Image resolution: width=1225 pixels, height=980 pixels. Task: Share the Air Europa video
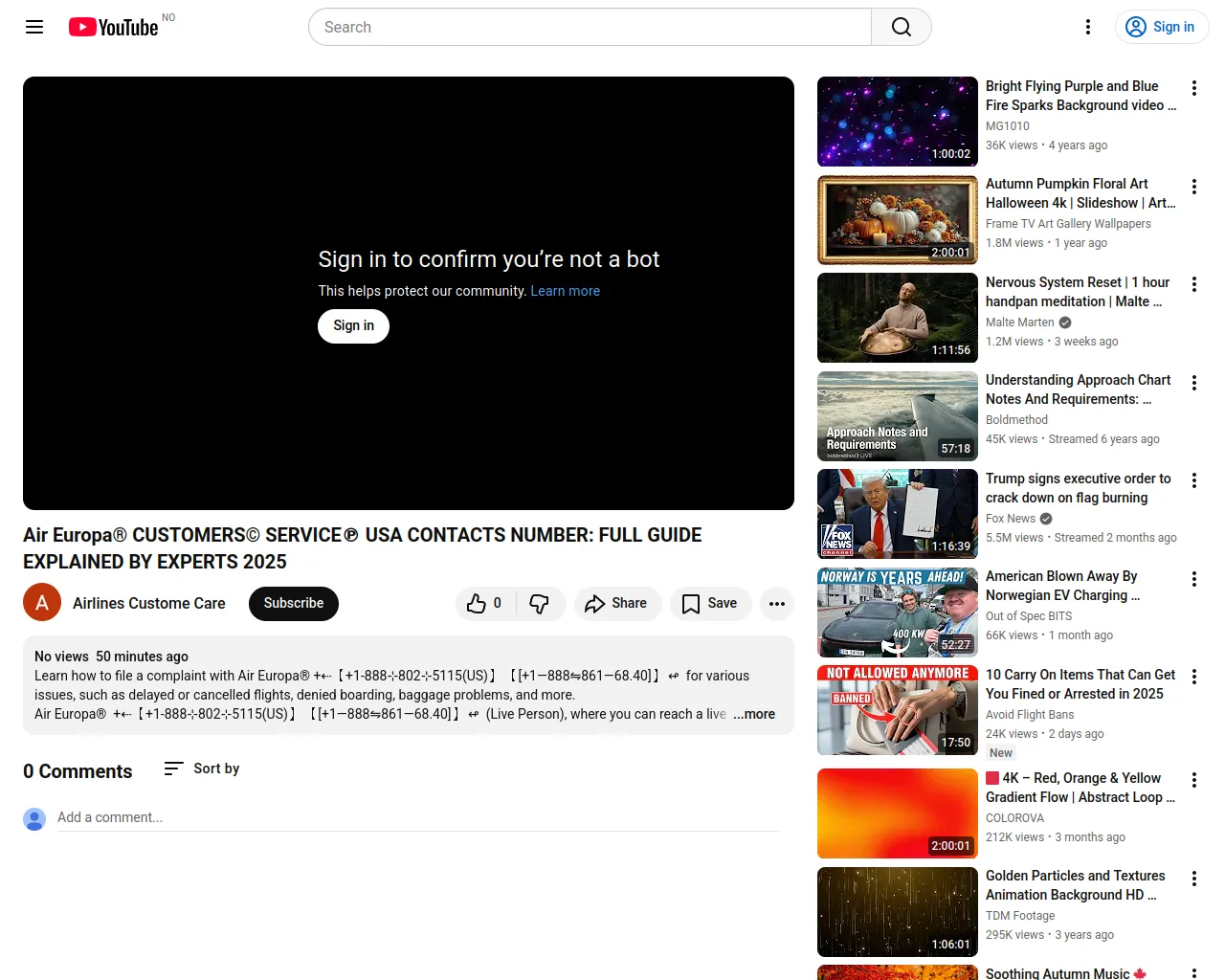[x=616, y=604]
